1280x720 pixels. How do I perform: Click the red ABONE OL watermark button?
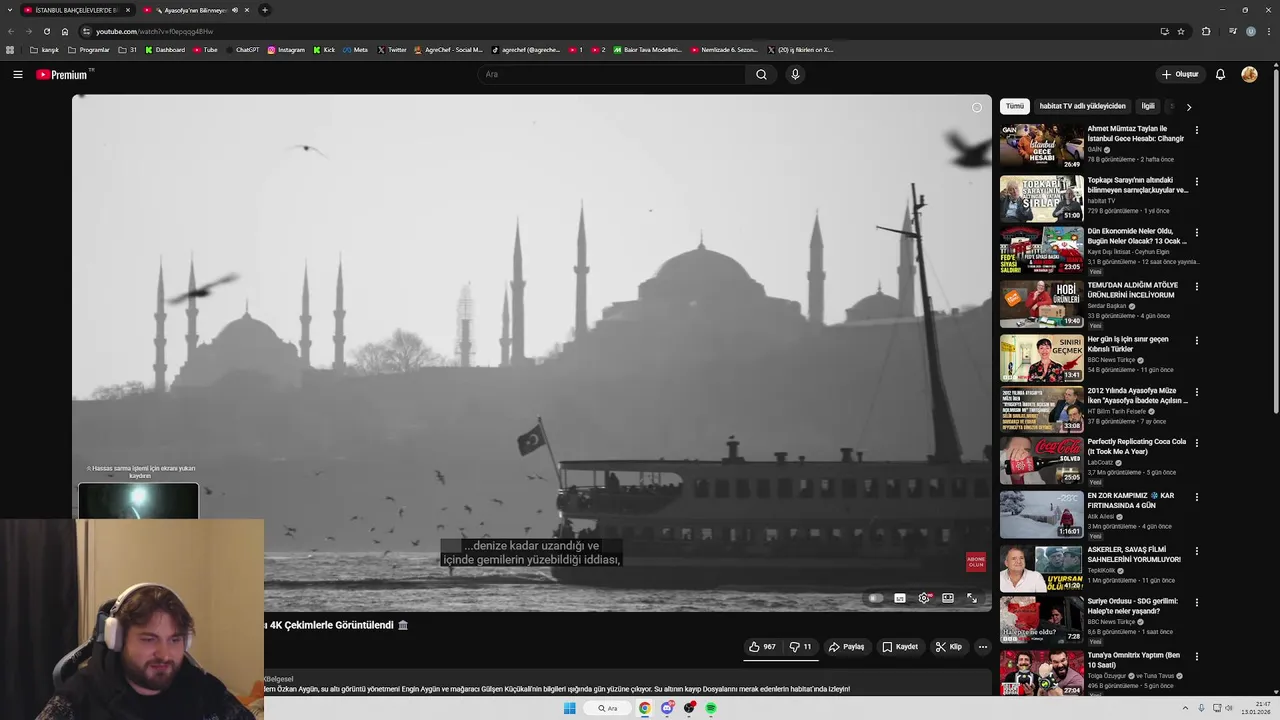pos(976,562)
